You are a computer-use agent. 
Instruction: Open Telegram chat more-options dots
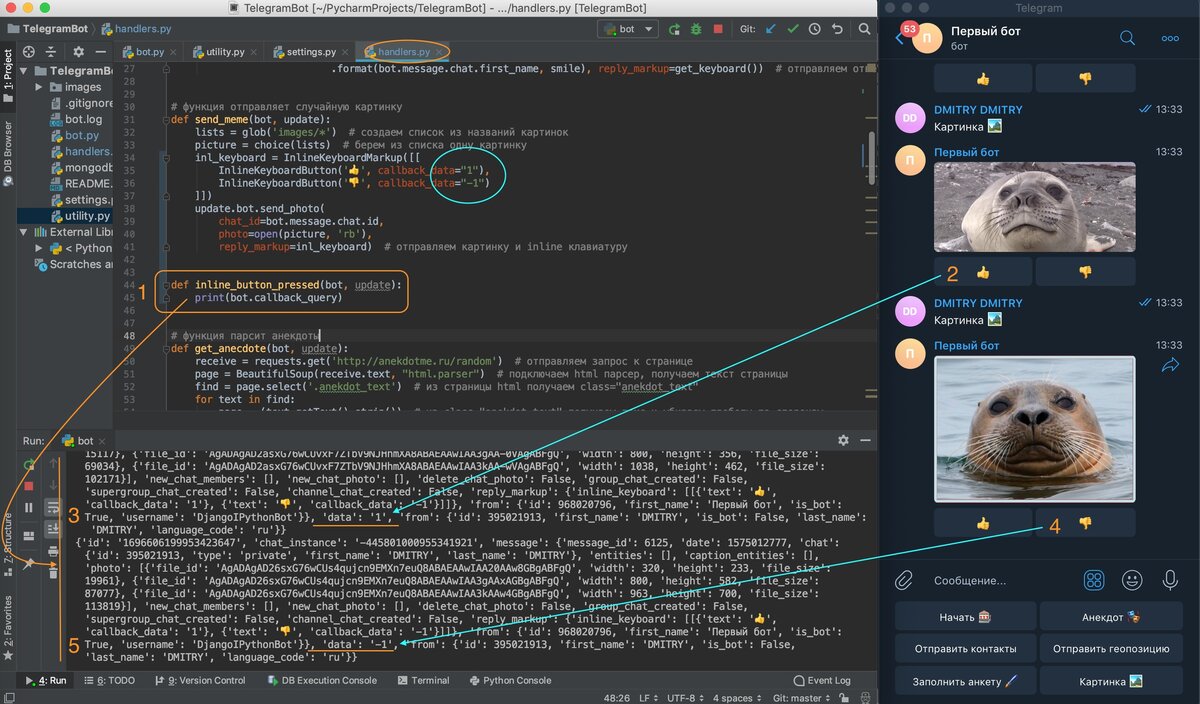[x=1170, y=38]
